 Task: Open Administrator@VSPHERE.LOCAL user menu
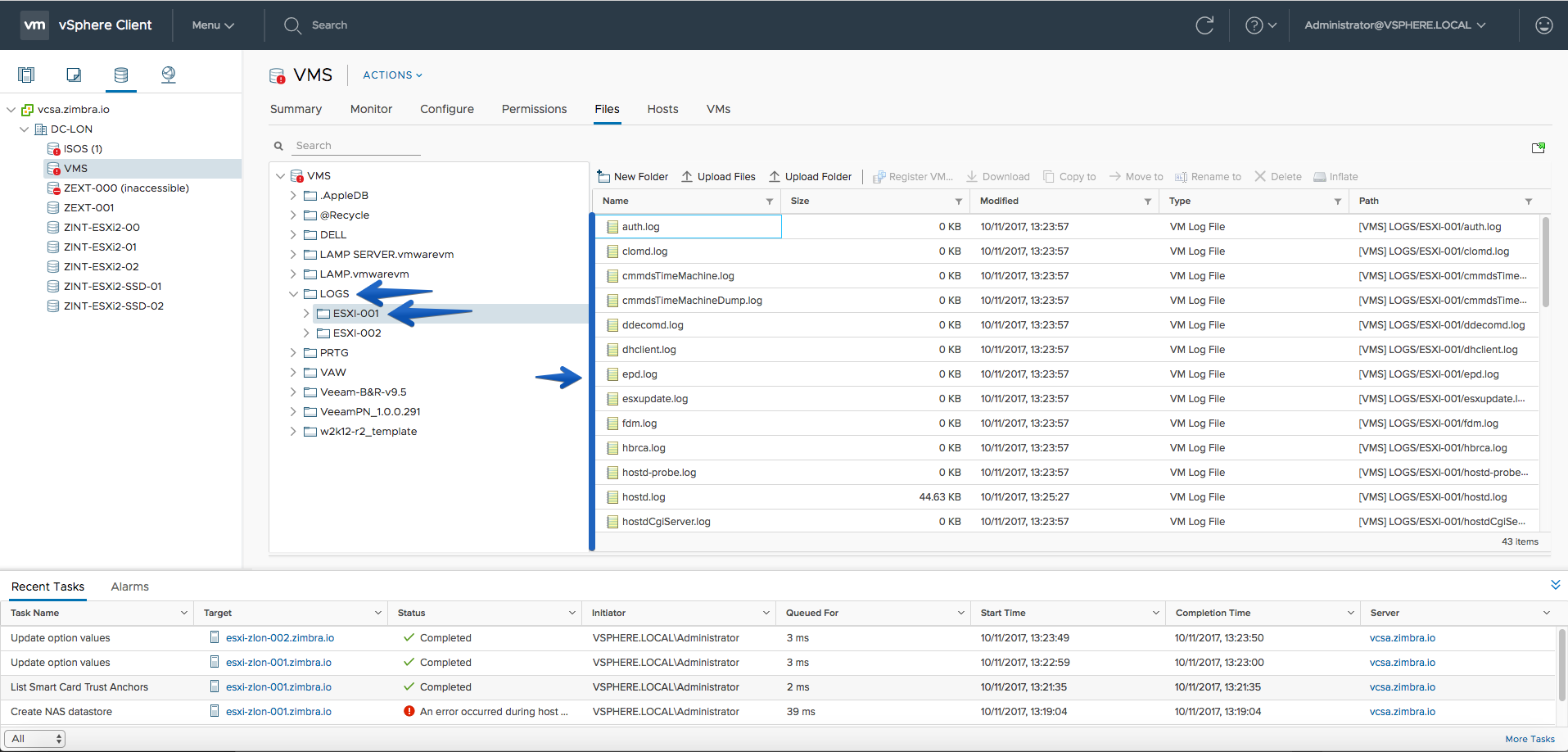tap(1395, 25)
